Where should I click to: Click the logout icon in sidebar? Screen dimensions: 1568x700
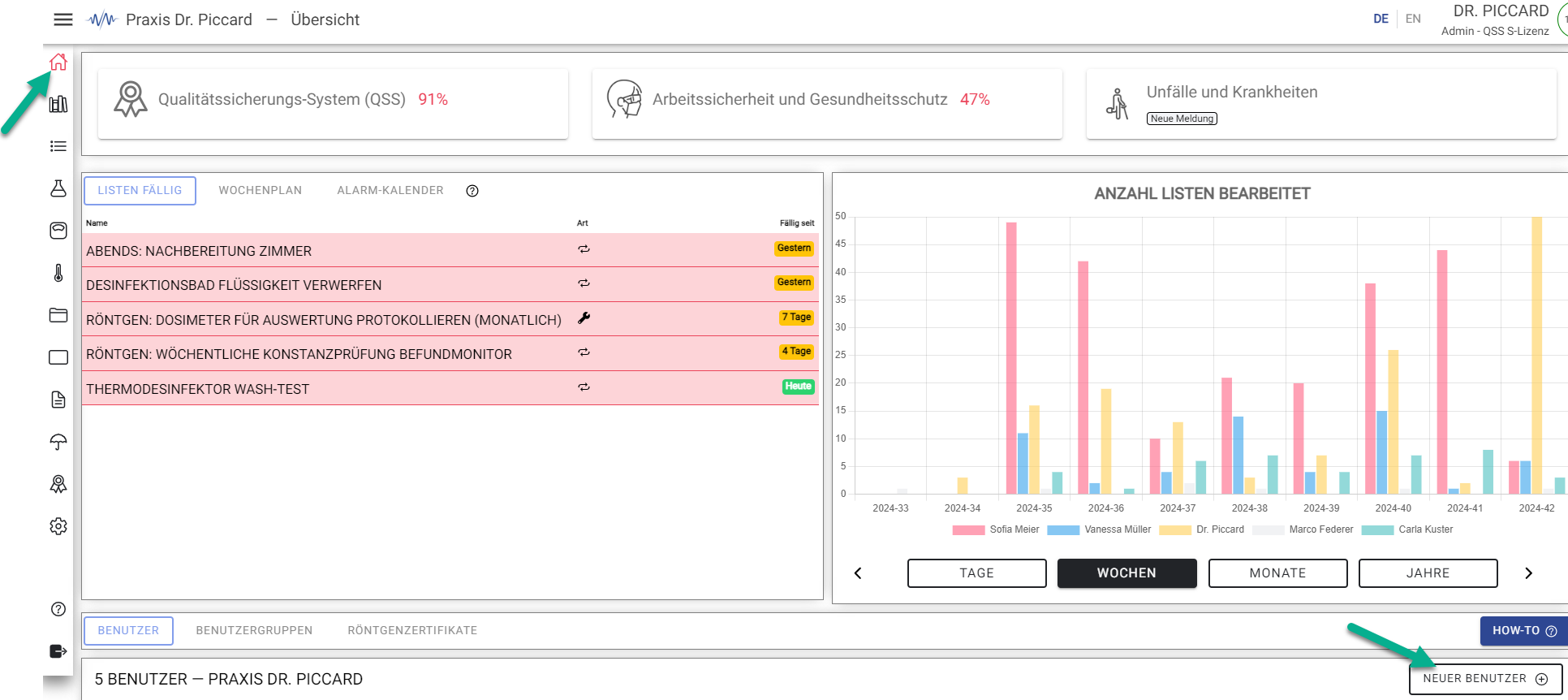tap(58, 651)
